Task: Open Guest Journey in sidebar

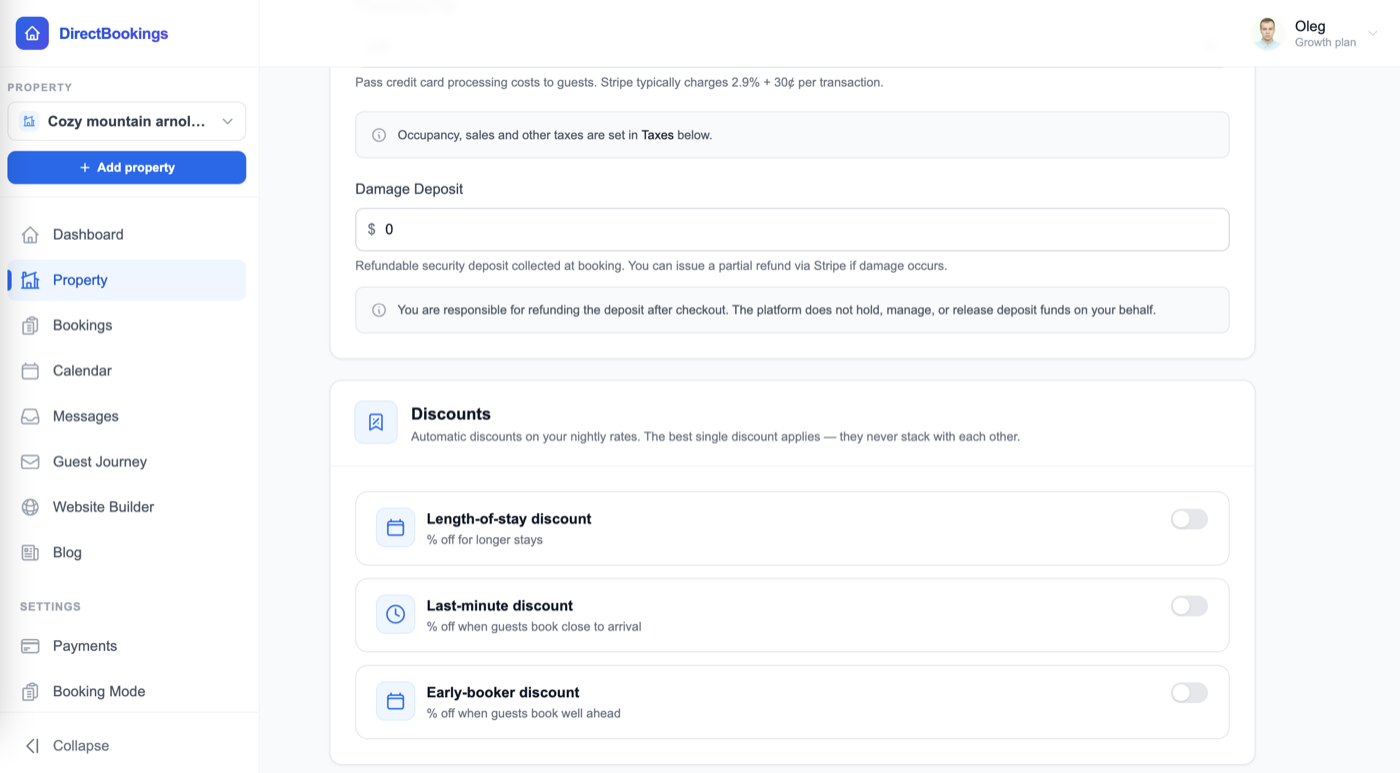Action: 126,462
